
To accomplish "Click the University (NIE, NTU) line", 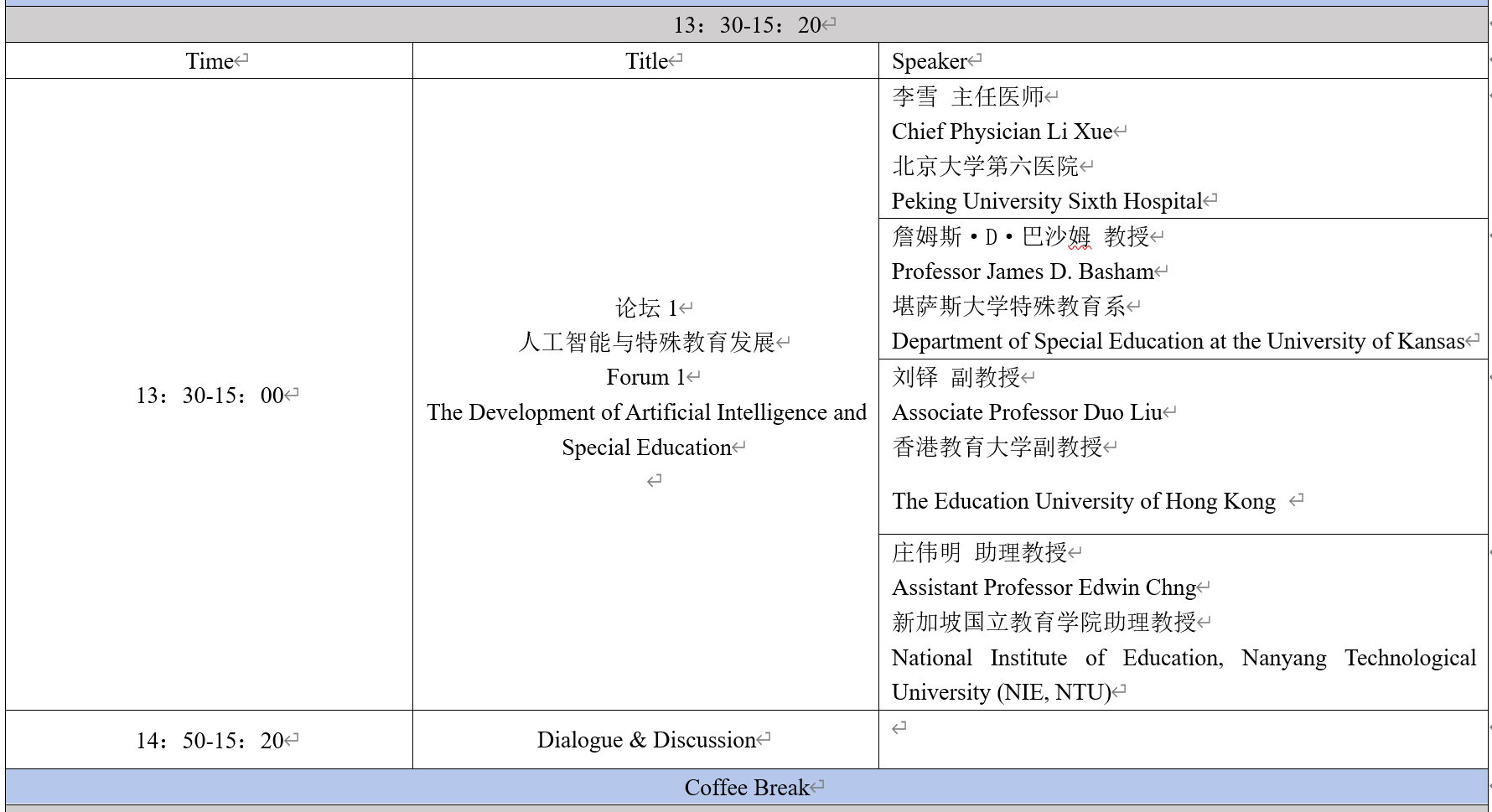I will (1001, 692).
